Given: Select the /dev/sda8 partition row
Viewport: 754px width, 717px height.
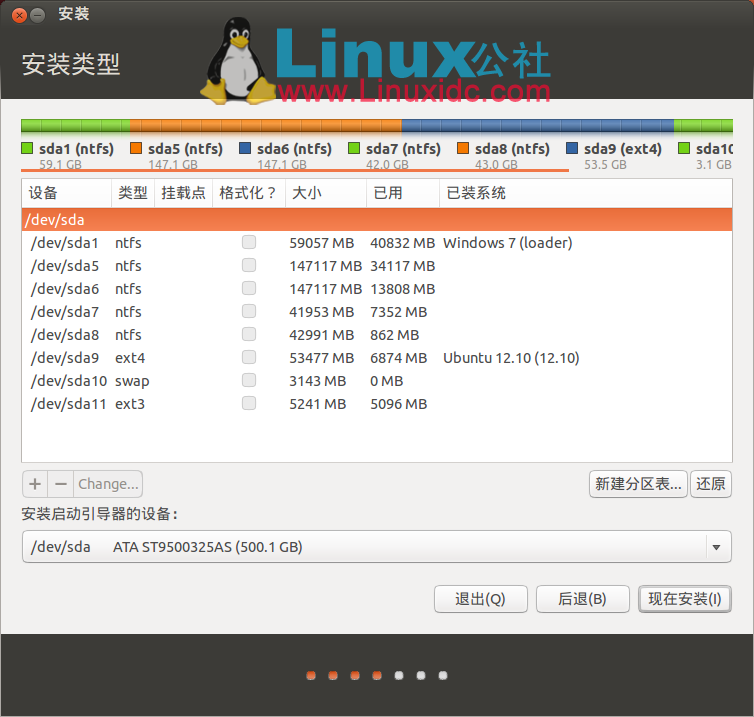Looking at the screenshot, I should [377, 335].
